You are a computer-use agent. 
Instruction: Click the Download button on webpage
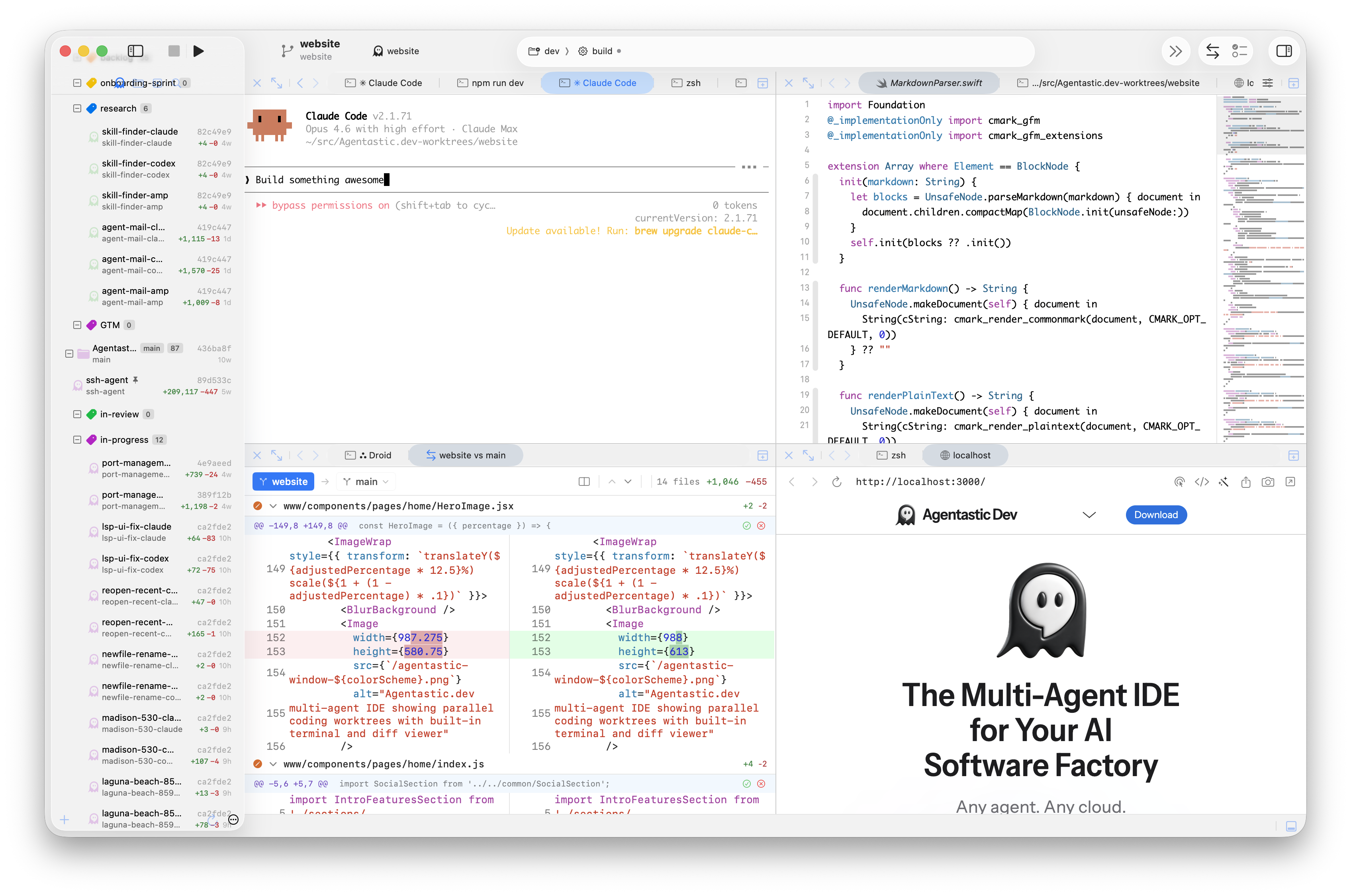click(1155, 515)
